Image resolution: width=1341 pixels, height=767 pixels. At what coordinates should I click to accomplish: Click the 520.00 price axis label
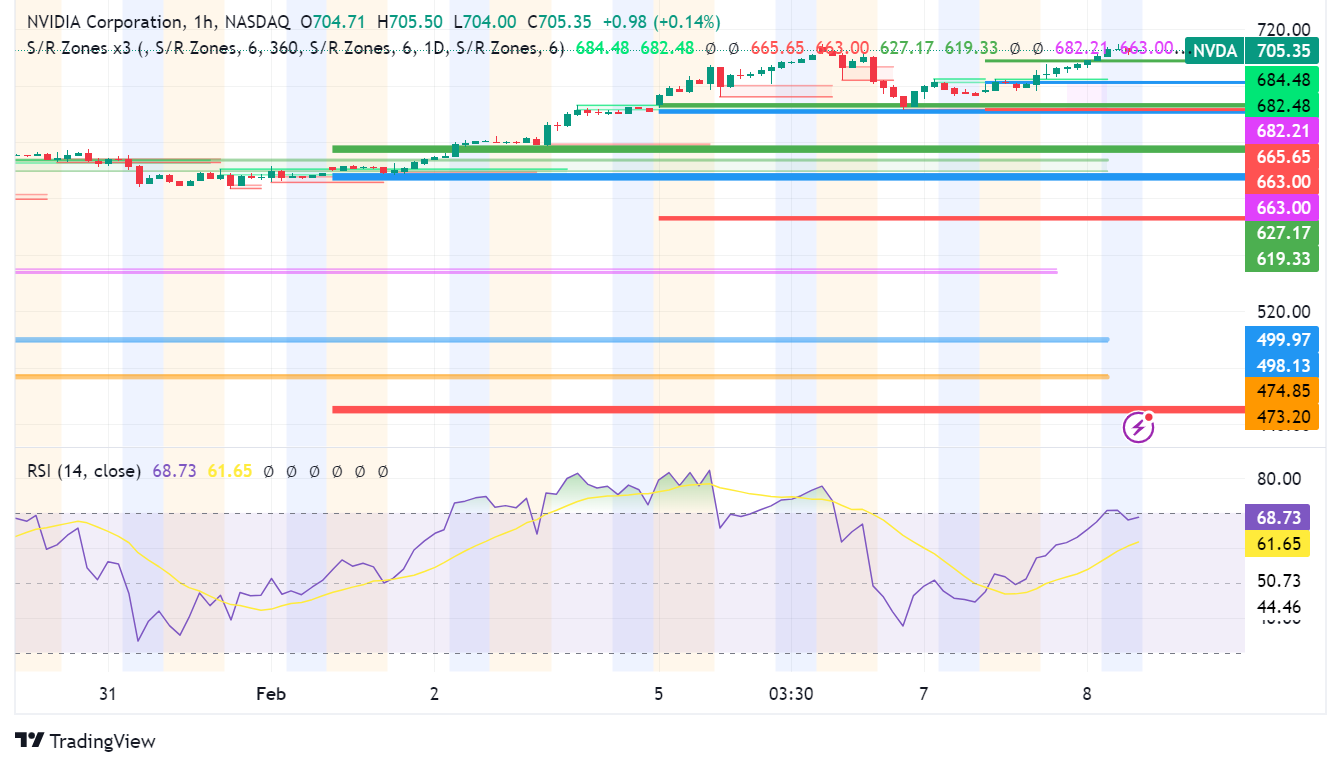[1284, 311]
